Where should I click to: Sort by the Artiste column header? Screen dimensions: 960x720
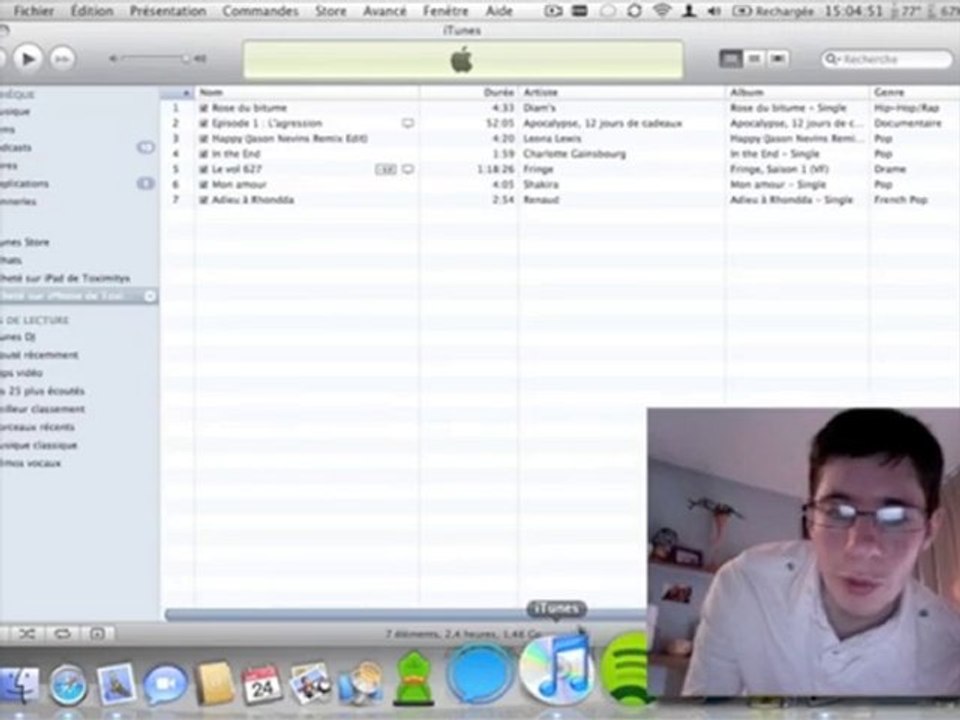pos(621,92)
